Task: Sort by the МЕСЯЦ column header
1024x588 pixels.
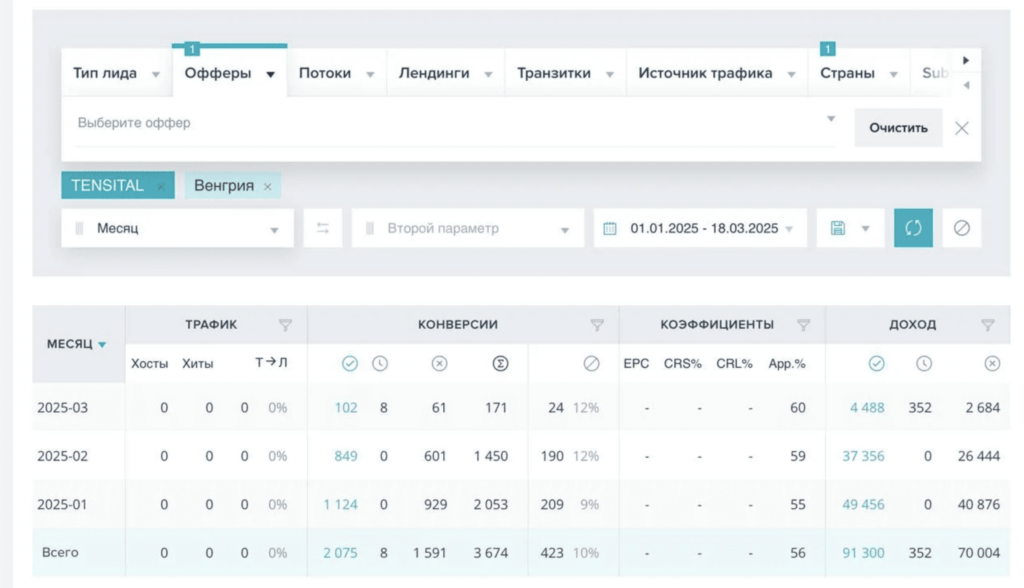Action: tap(76, 344)
